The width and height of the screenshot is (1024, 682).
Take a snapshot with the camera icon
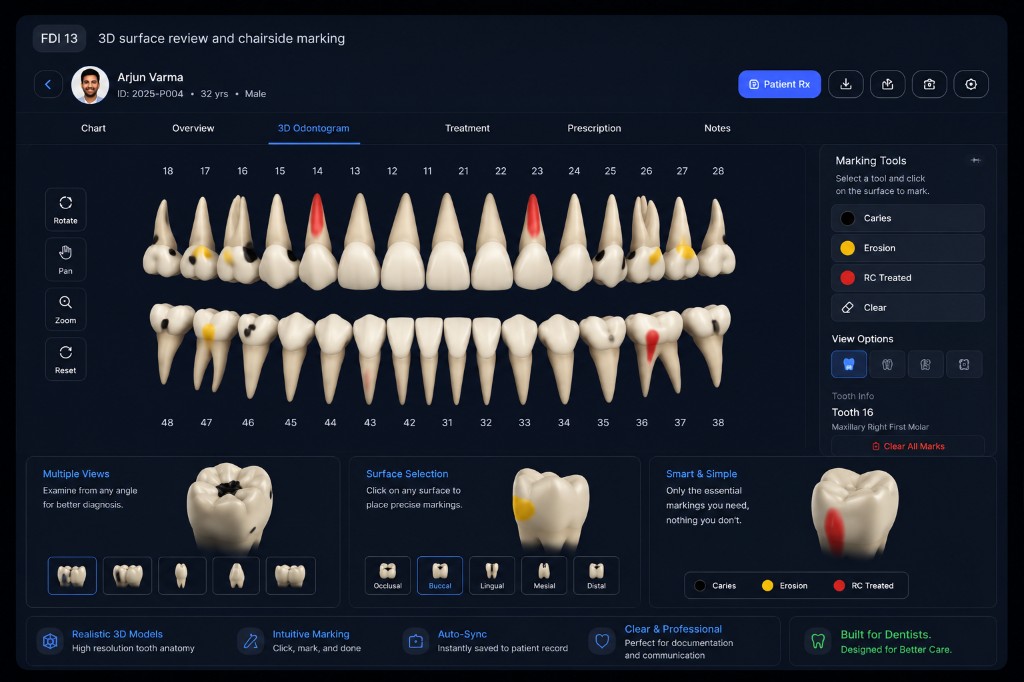929,84
